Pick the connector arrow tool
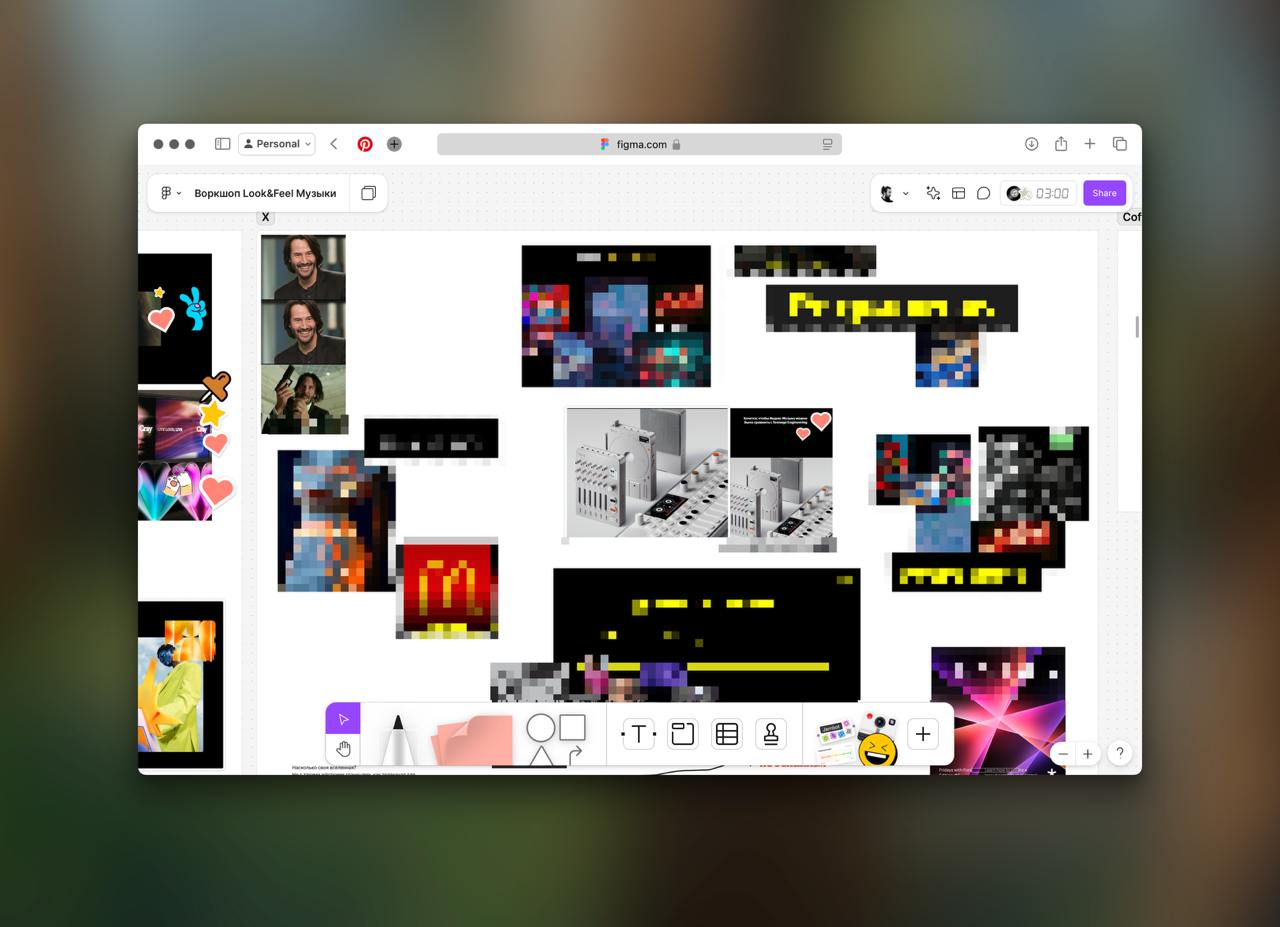Image resolution: width=1280 pixels, height=927 pixels. pos(575,755)
